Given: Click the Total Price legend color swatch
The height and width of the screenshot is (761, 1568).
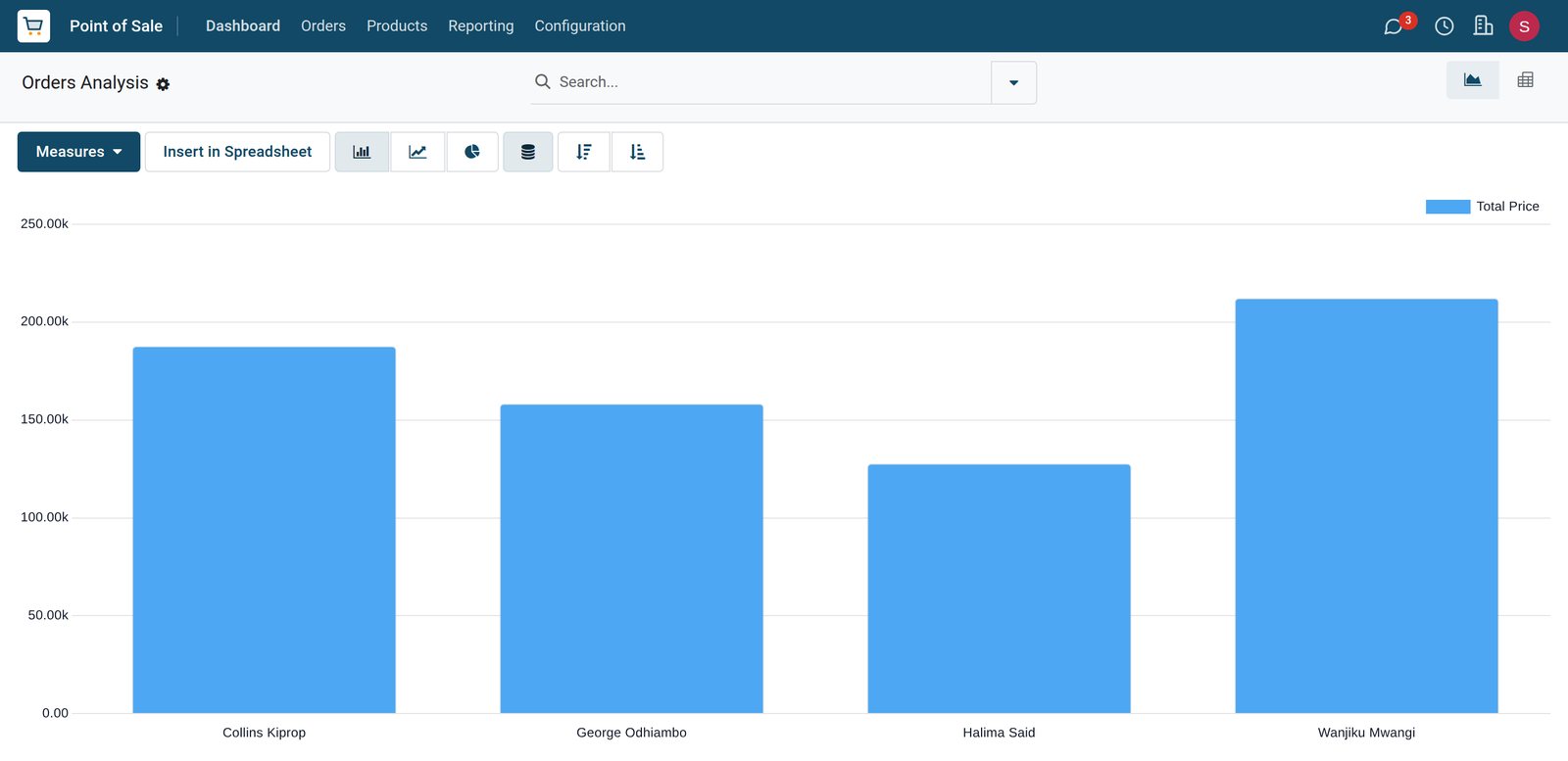Looking at the screenshot, I should pyautogui.click(x=1447, y=207).
